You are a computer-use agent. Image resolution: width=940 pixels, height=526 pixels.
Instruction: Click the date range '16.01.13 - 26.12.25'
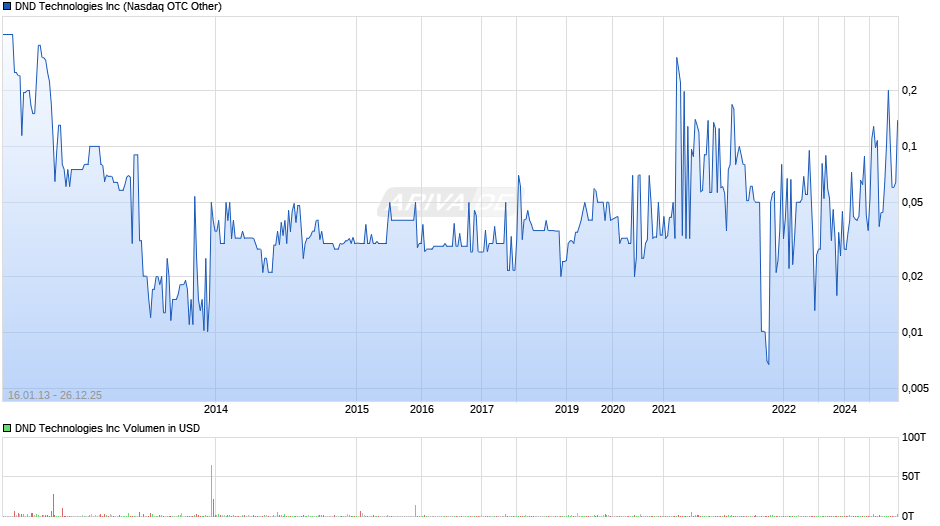(x=55, y=395)
